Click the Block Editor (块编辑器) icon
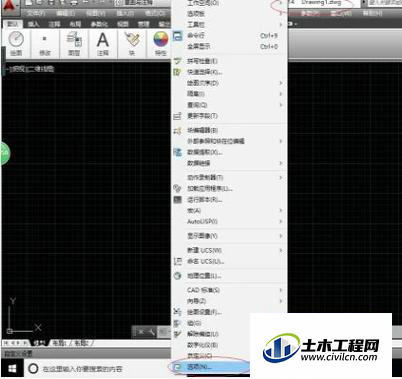The width and height of the screenshot is (402, 379). [178, 130]
